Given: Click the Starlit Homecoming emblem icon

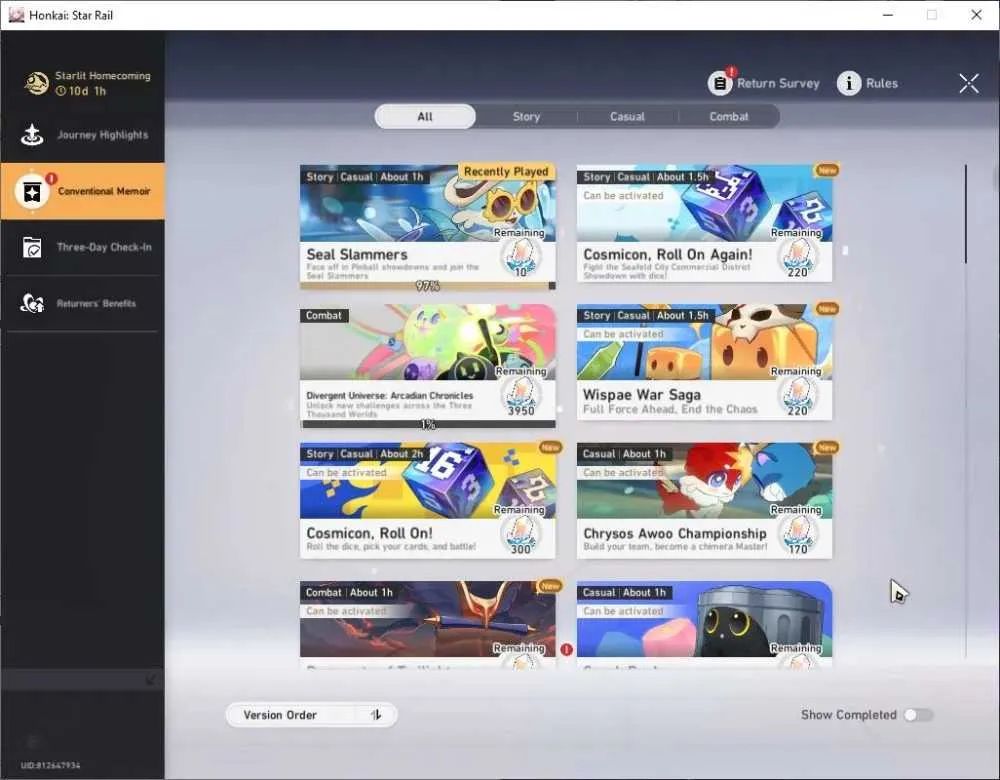Looking at the screenshot, I should tap(36, 83).
